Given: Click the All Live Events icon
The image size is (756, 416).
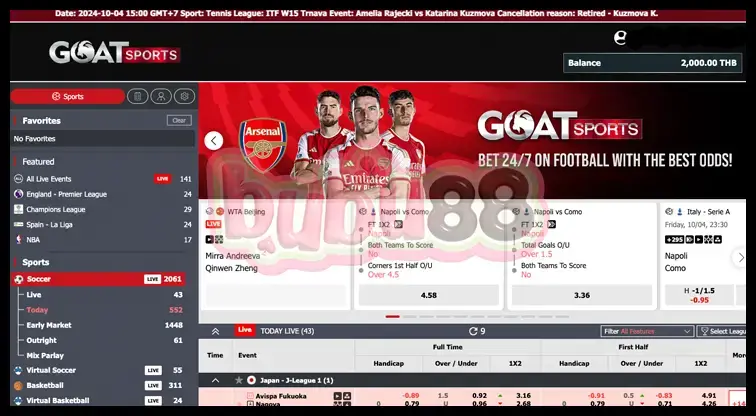Looking at the screenshot, I should coord(18,179).
